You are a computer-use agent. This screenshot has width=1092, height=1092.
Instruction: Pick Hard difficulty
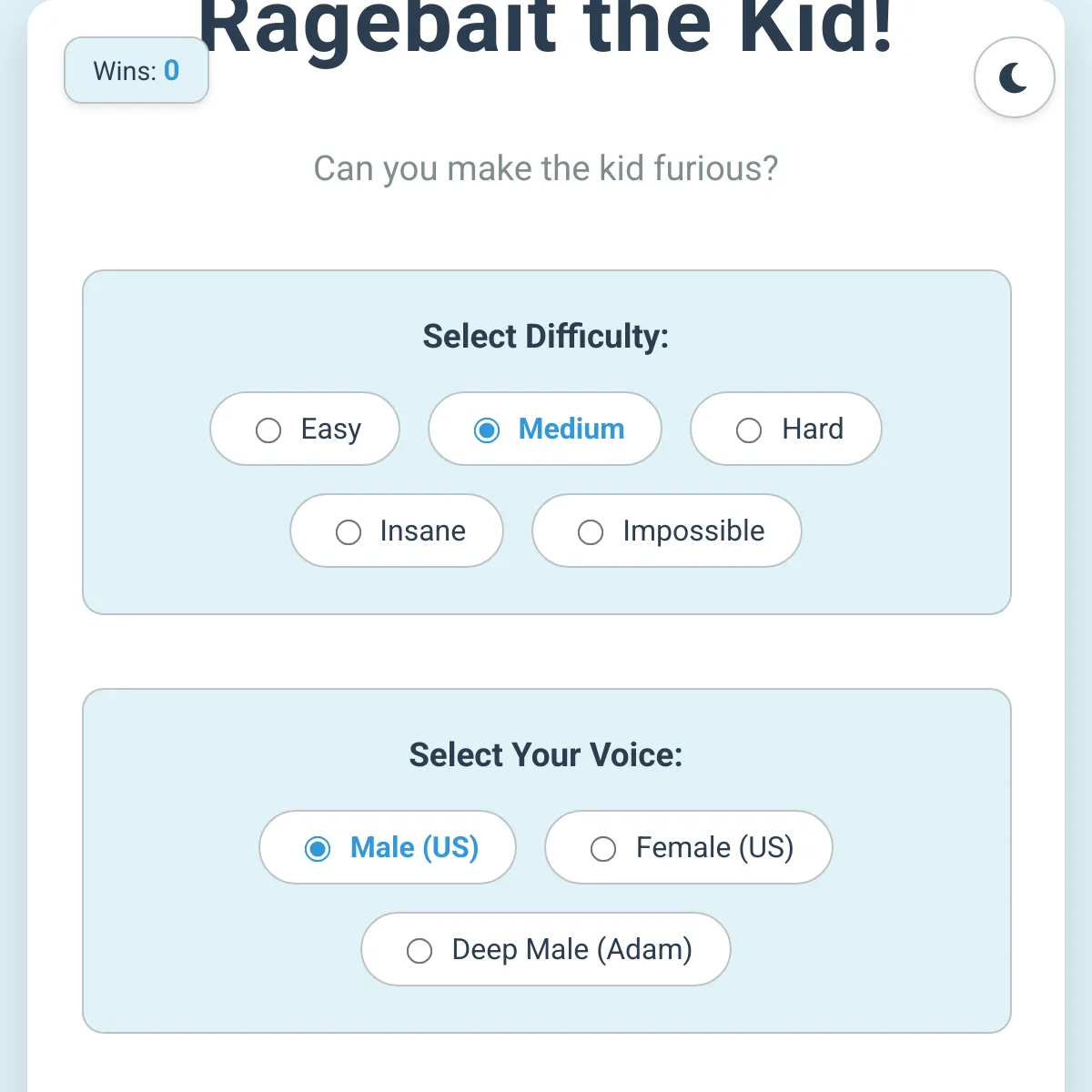[x=786, y=429]
